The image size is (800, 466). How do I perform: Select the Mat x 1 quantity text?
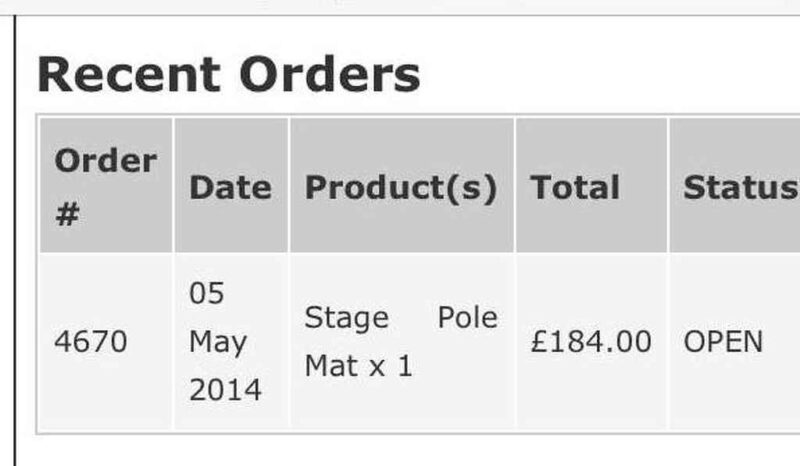[358, 366]
